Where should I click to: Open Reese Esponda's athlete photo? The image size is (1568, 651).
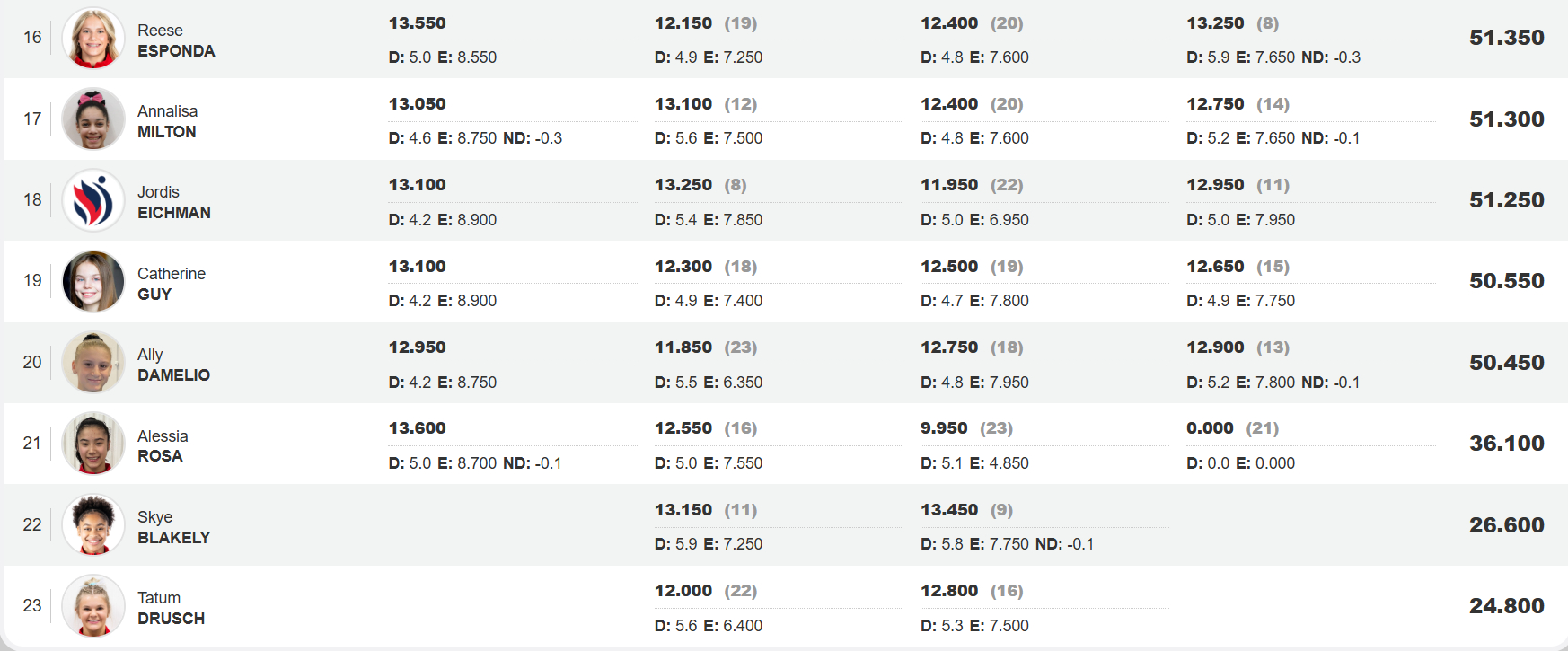coord(93,38)
